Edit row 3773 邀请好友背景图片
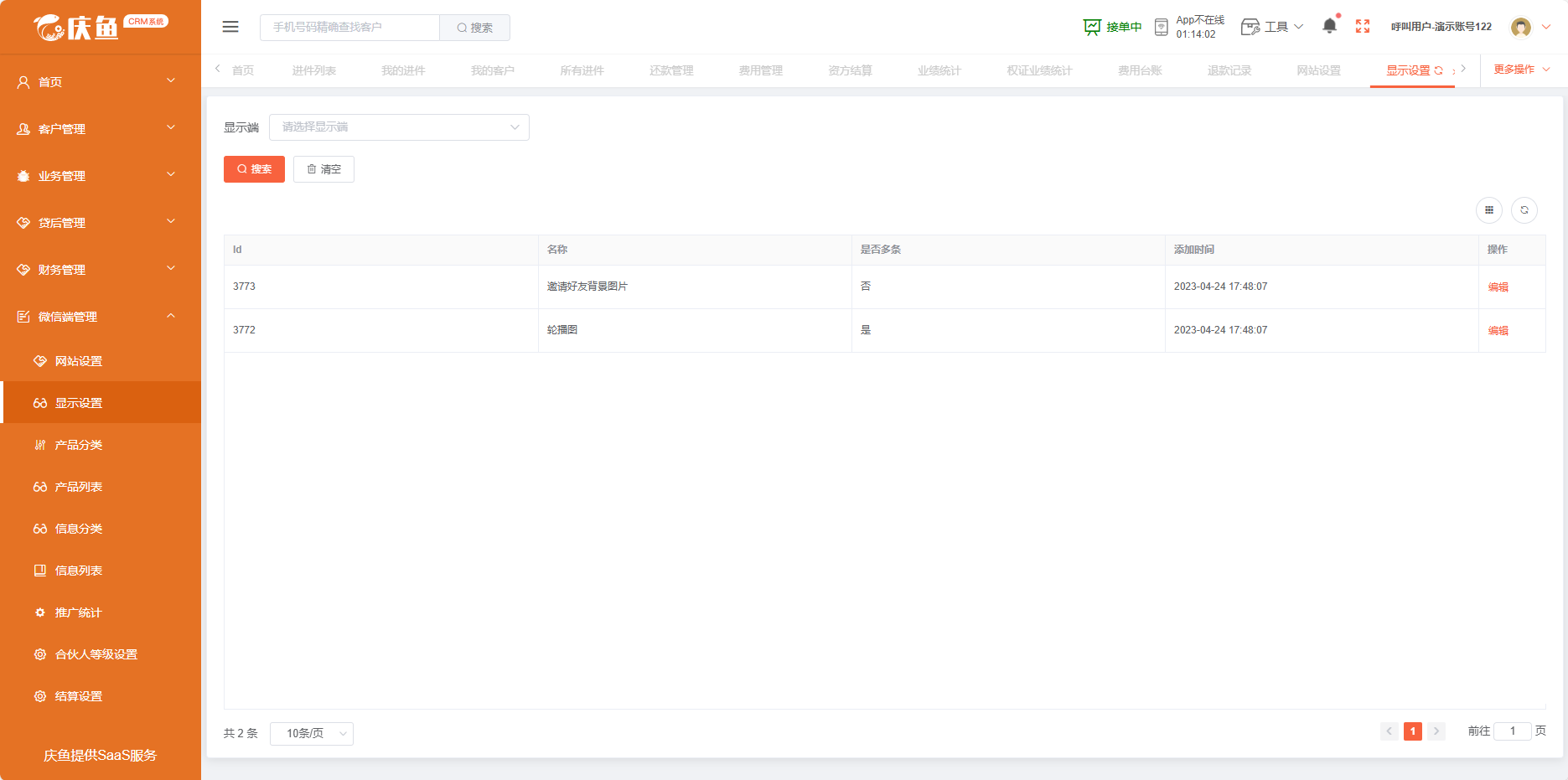 1498,287
